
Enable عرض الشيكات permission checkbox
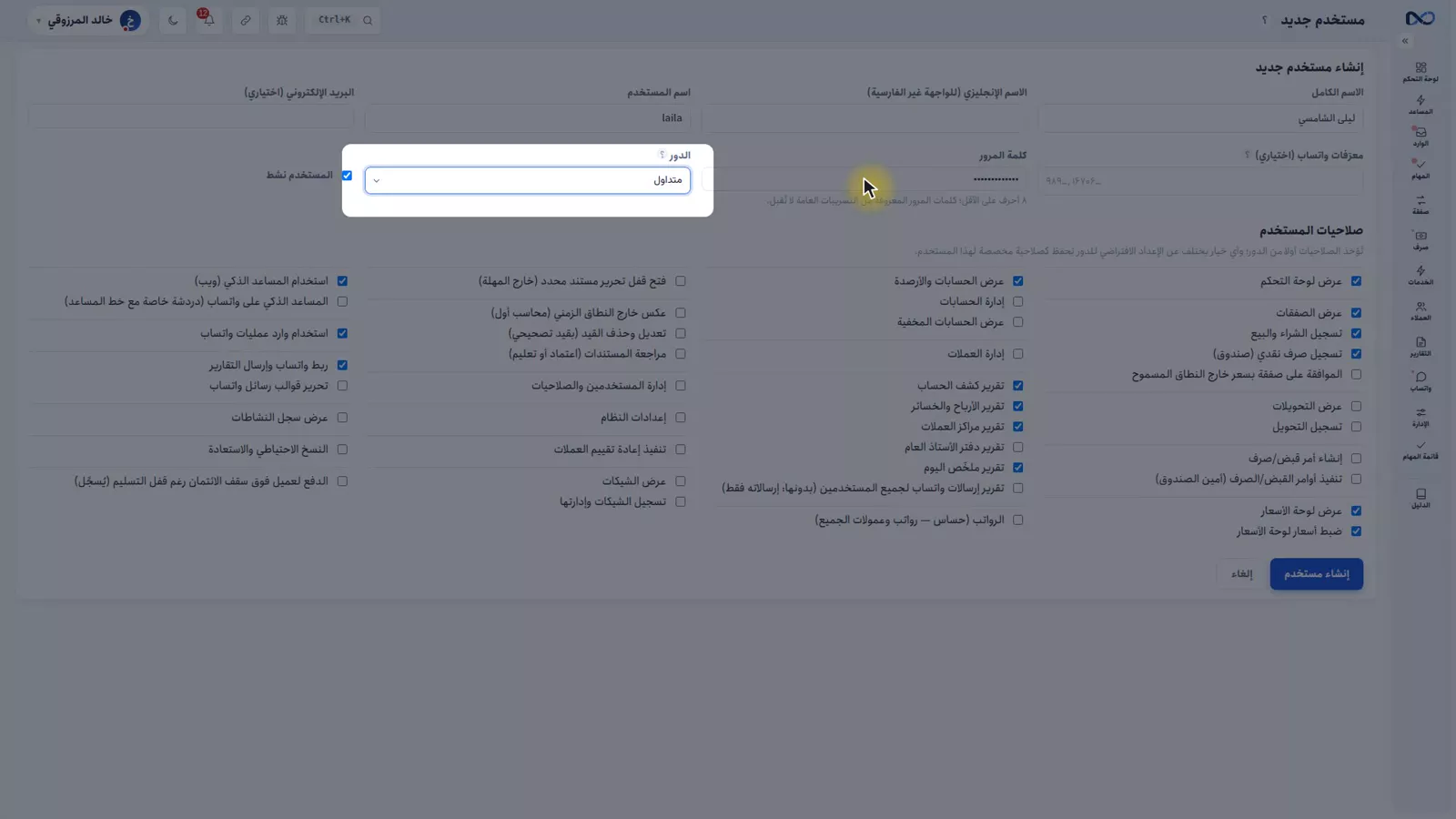680,481
